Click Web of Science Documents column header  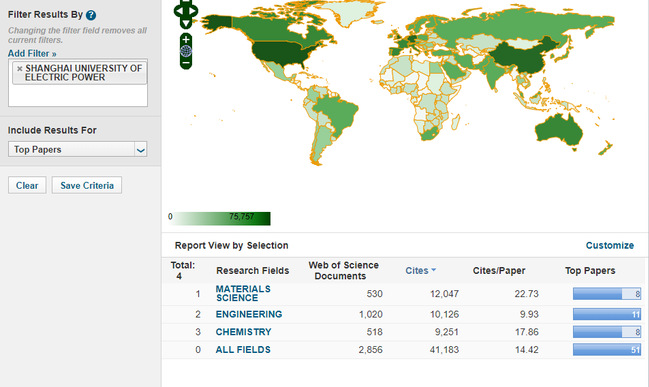343,271
